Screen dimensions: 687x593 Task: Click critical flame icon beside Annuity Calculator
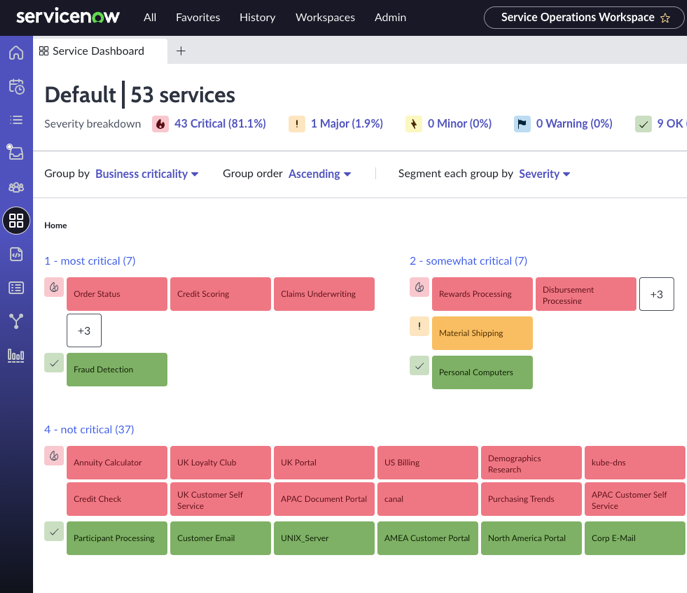tap(54, 456)
